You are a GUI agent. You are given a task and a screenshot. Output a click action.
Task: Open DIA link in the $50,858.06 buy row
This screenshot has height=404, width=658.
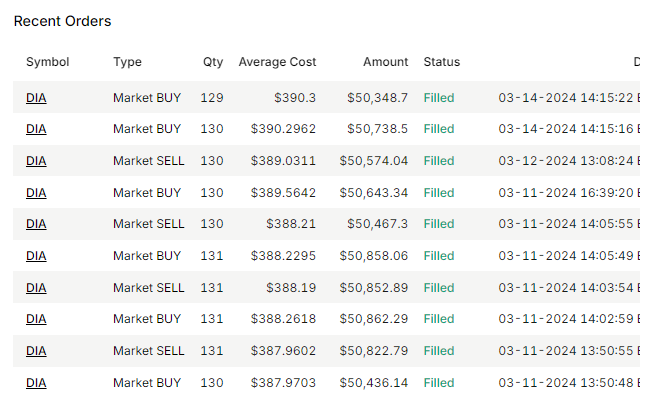36,256
